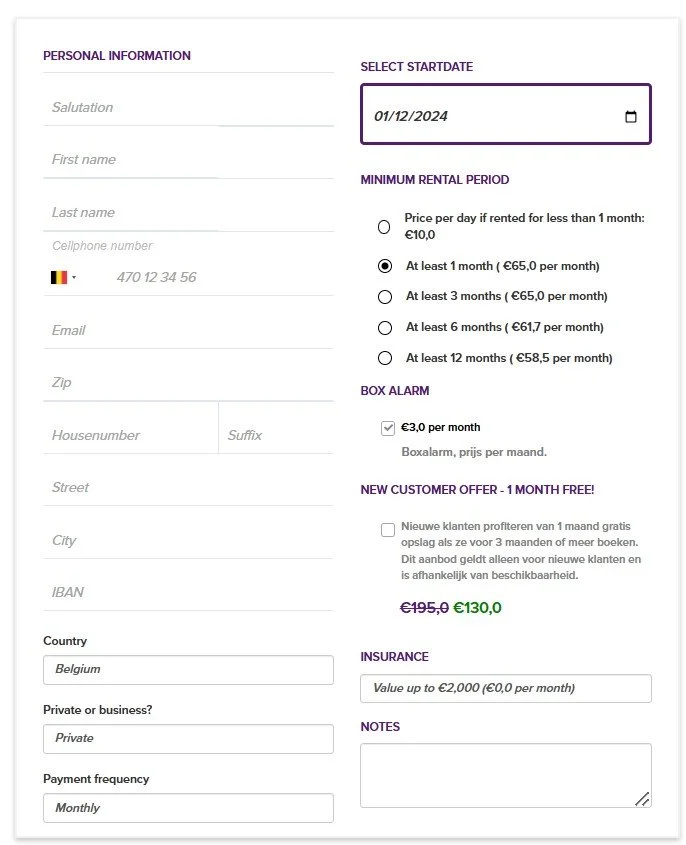This screenshot has height=845, width=686.
Task: Click the start date field showing 01/12/2024
Action: tap(505, 114)
